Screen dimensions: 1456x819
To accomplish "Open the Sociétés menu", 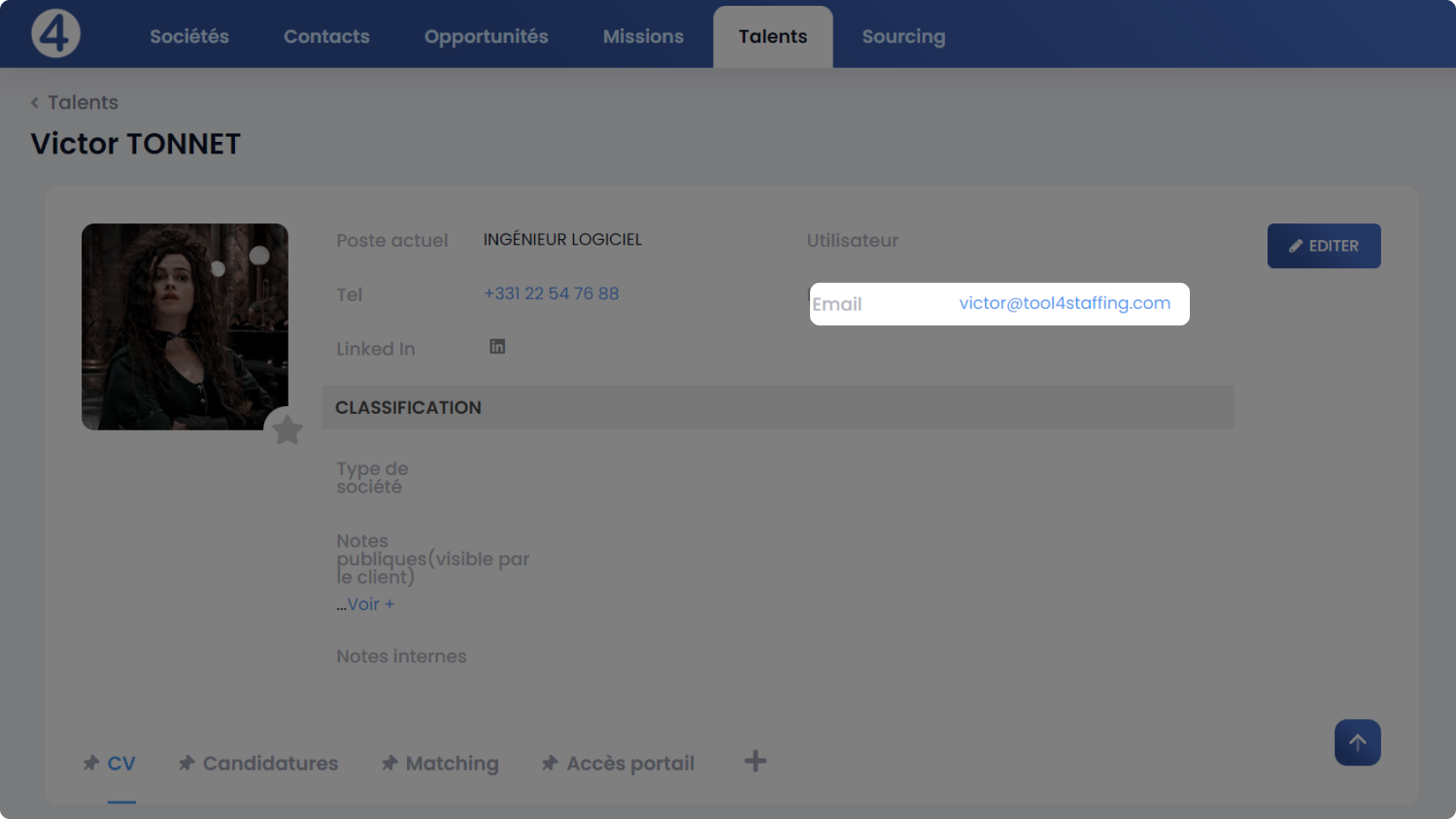I will 189,37.
